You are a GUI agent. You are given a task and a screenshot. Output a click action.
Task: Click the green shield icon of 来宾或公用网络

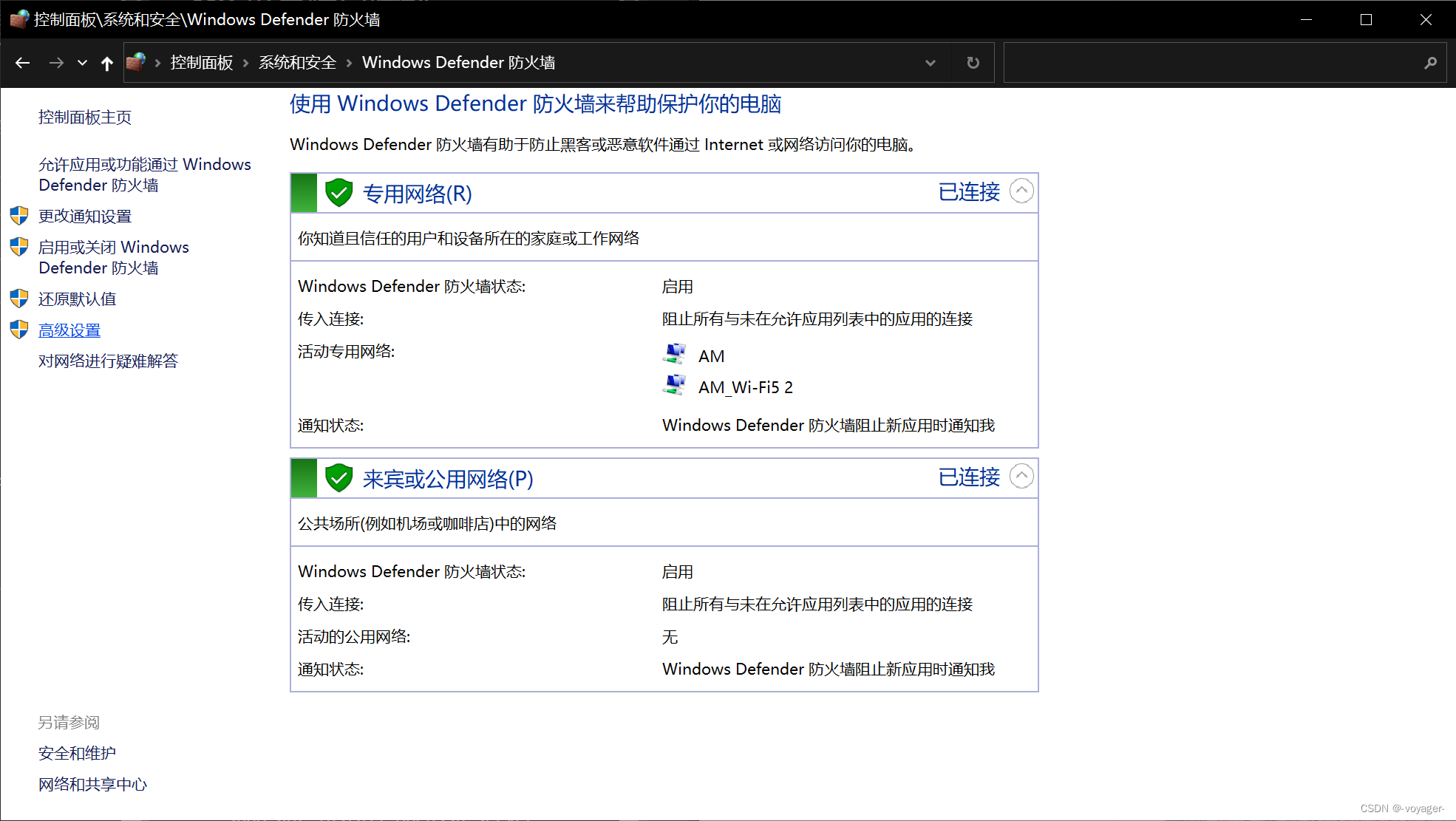tap(339, 477)
